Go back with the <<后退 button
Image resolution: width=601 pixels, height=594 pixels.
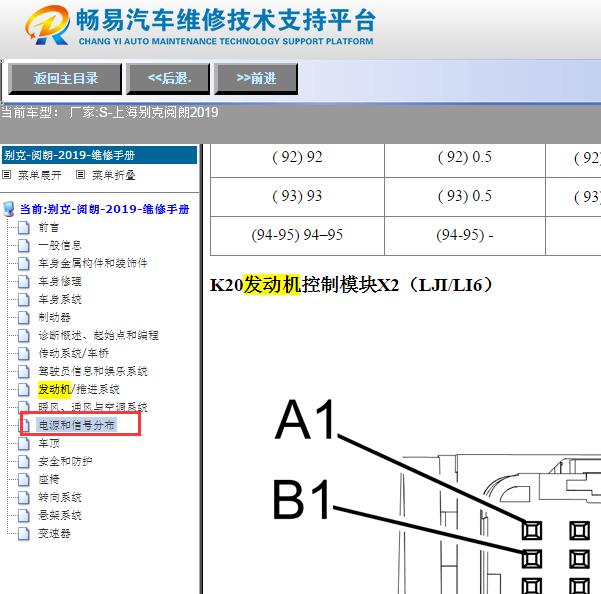(x=168, y=79)
